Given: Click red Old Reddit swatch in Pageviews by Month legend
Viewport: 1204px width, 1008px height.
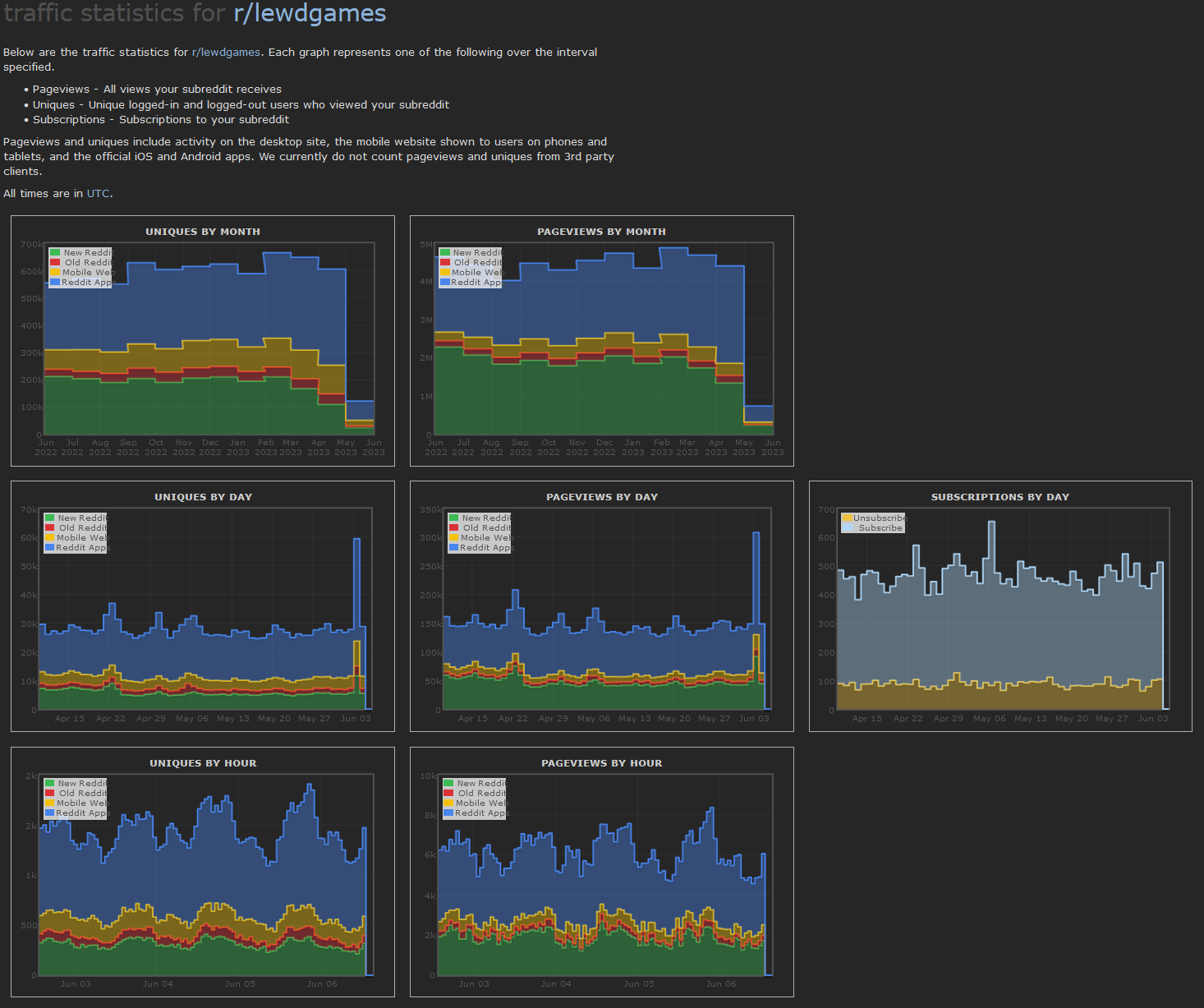Looking at the screenshot, I should (x=445, y=263).
